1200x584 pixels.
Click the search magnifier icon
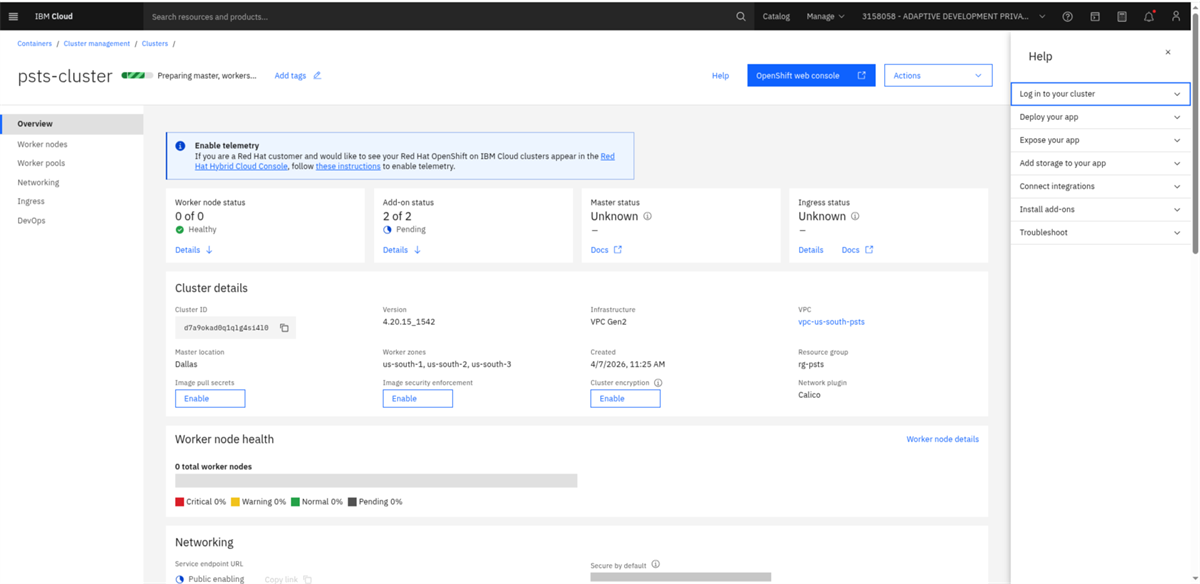tap(741, 16)
